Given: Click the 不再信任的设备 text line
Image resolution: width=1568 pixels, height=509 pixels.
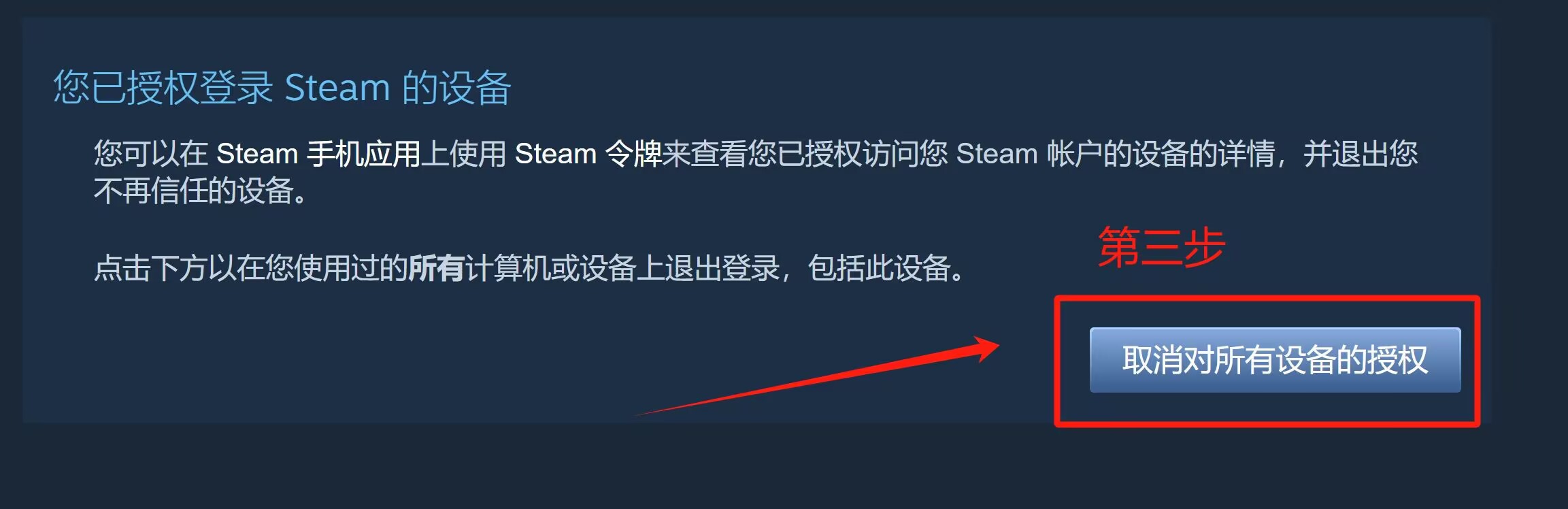Looking at the screenshot, I should pos(201,191).
